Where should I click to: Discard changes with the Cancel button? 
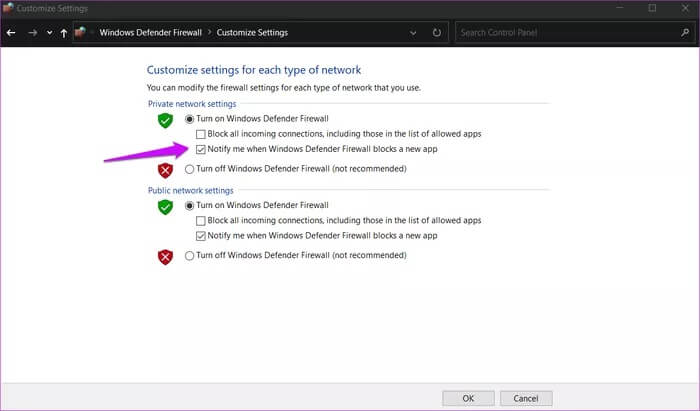(x=526, y=398)
